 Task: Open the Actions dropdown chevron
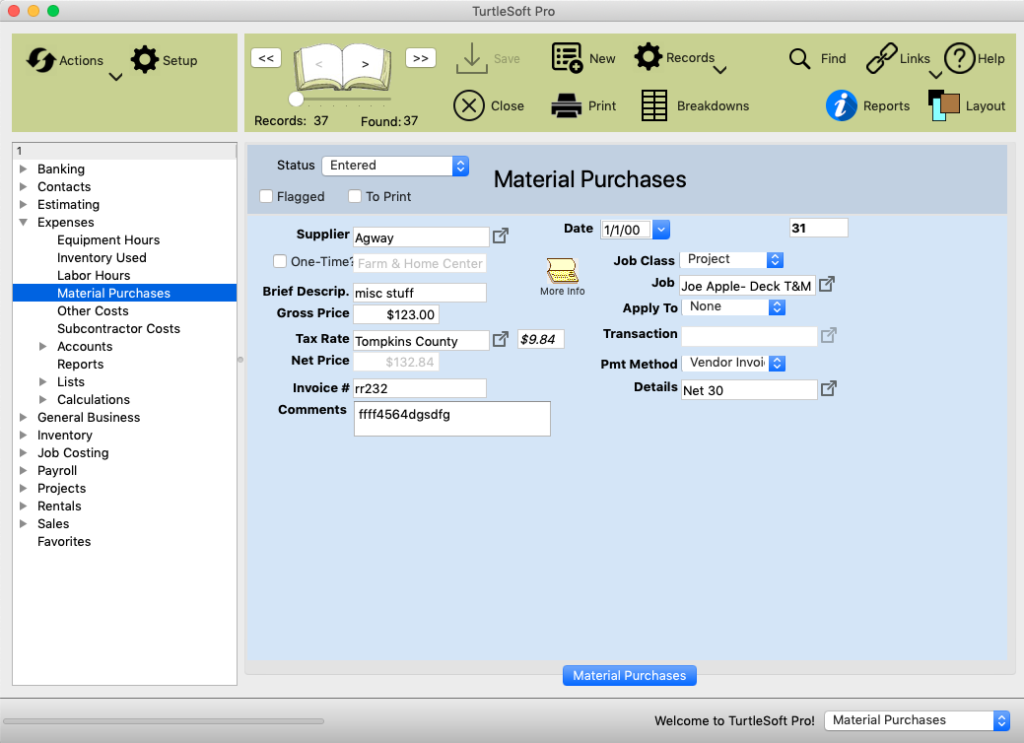pyautogui.click(x=116, y=77)
